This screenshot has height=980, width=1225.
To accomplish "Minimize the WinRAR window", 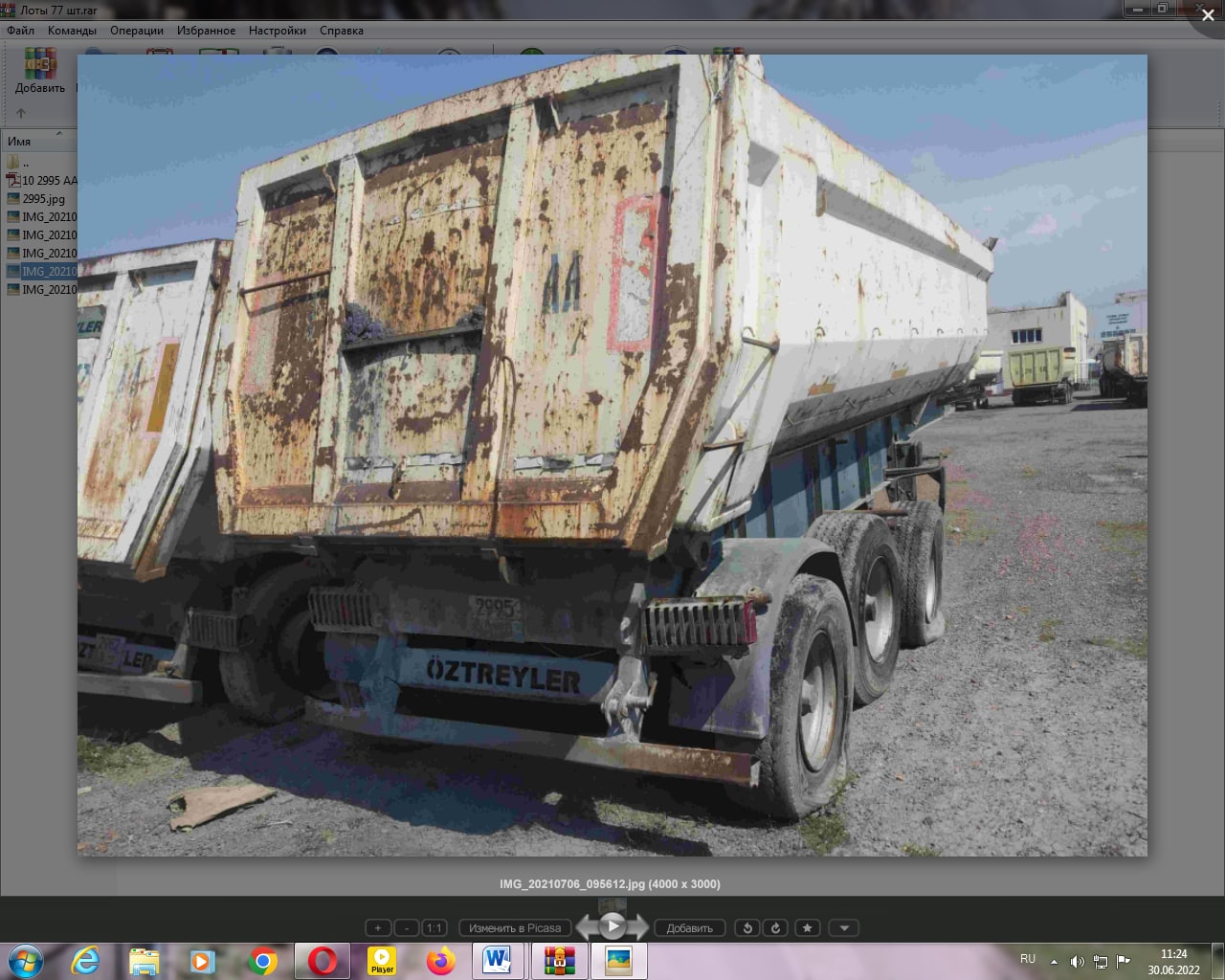I will click(1137, 9).
